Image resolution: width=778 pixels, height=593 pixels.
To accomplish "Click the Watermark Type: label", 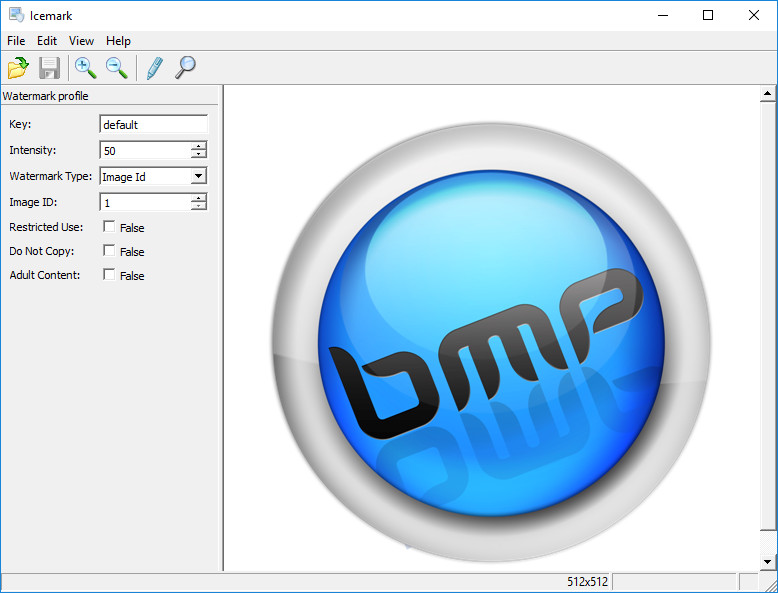I will click(x=51, y=176).
